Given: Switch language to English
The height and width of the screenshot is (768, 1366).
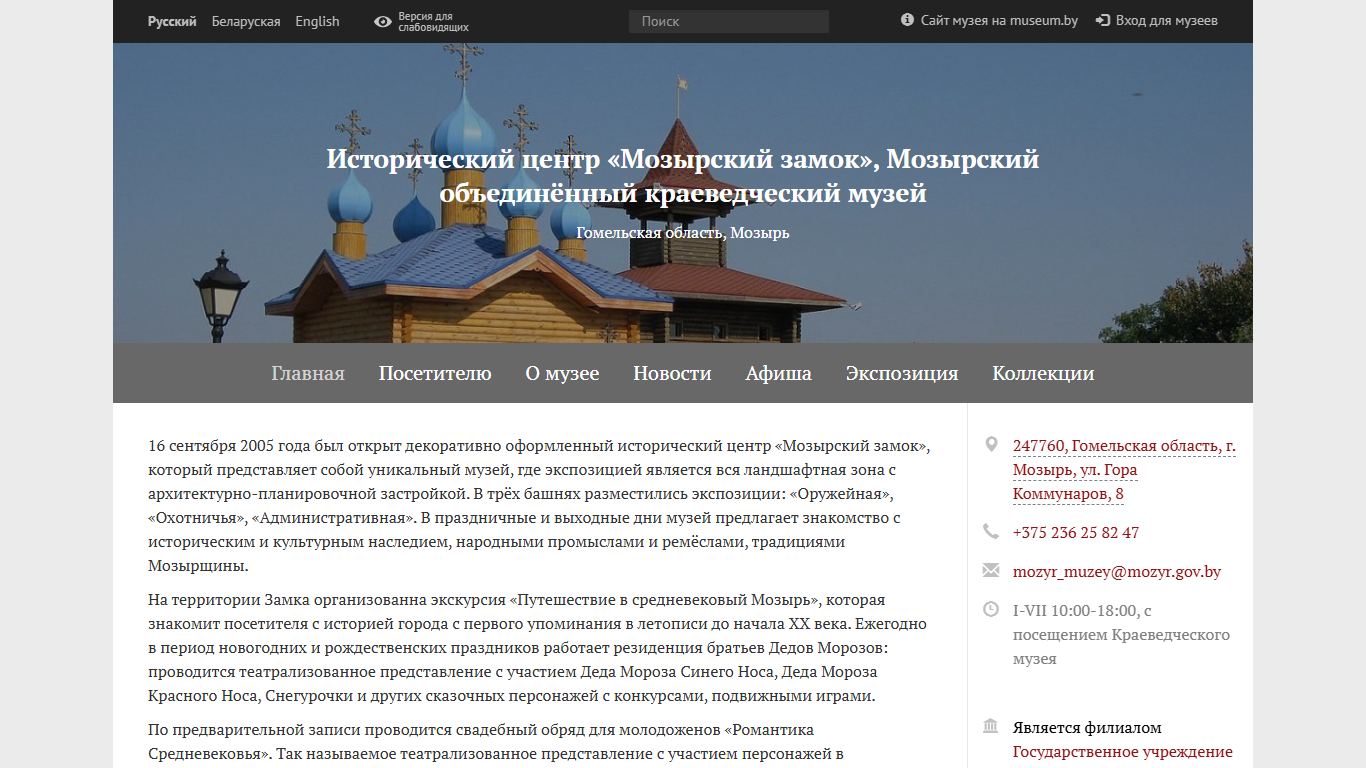Looking at the screenshot, I should [x=317, y=21].
